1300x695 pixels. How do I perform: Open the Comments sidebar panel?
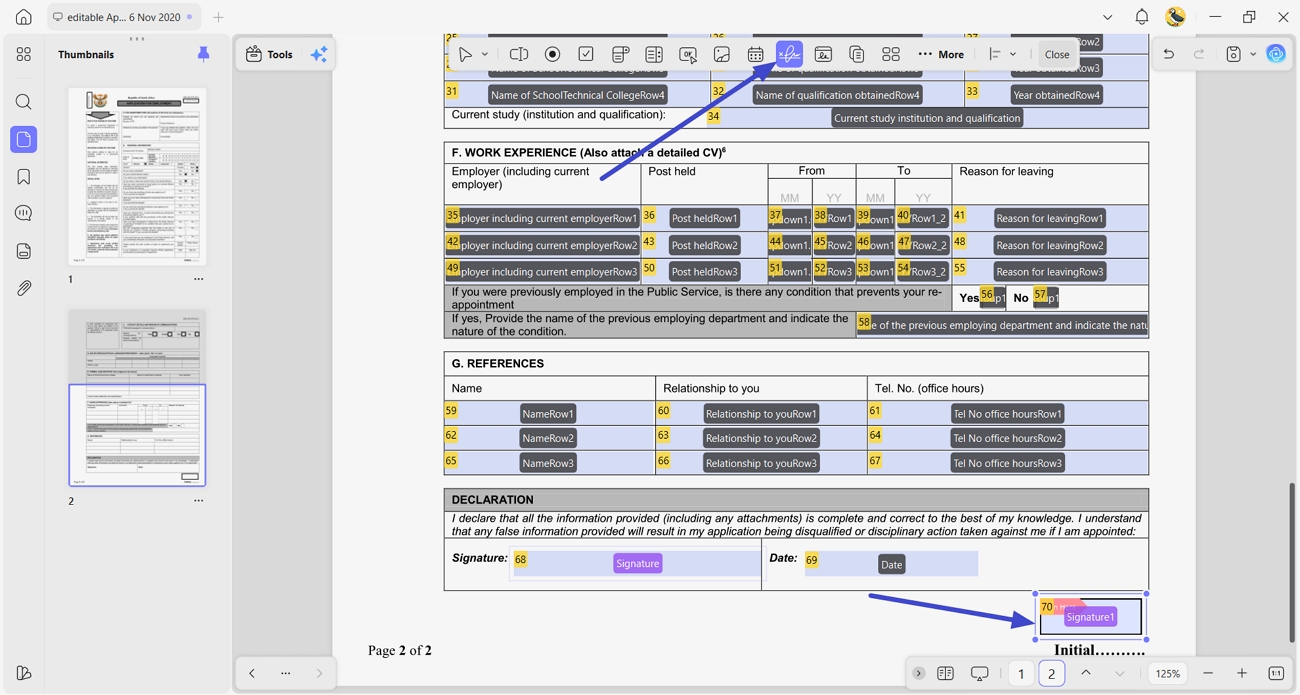pos(24,214)
